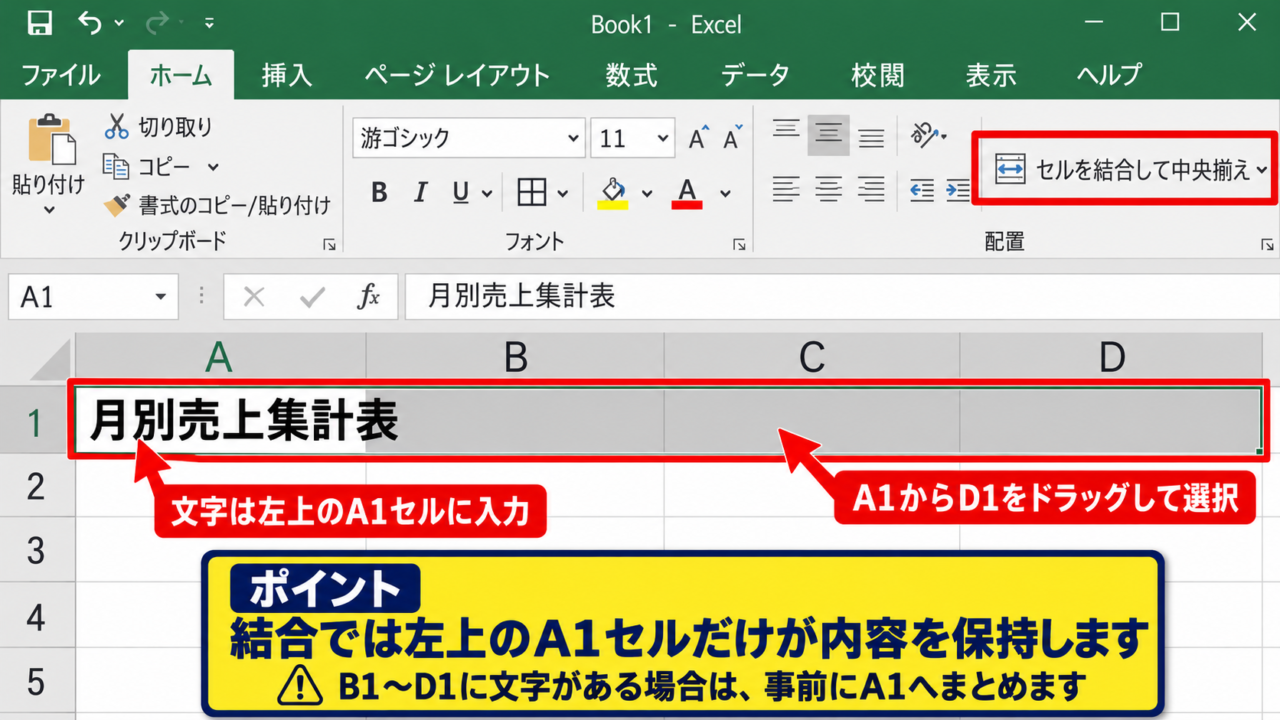Select column C header
Viewport: 1280px width, 720px height.
812,357
